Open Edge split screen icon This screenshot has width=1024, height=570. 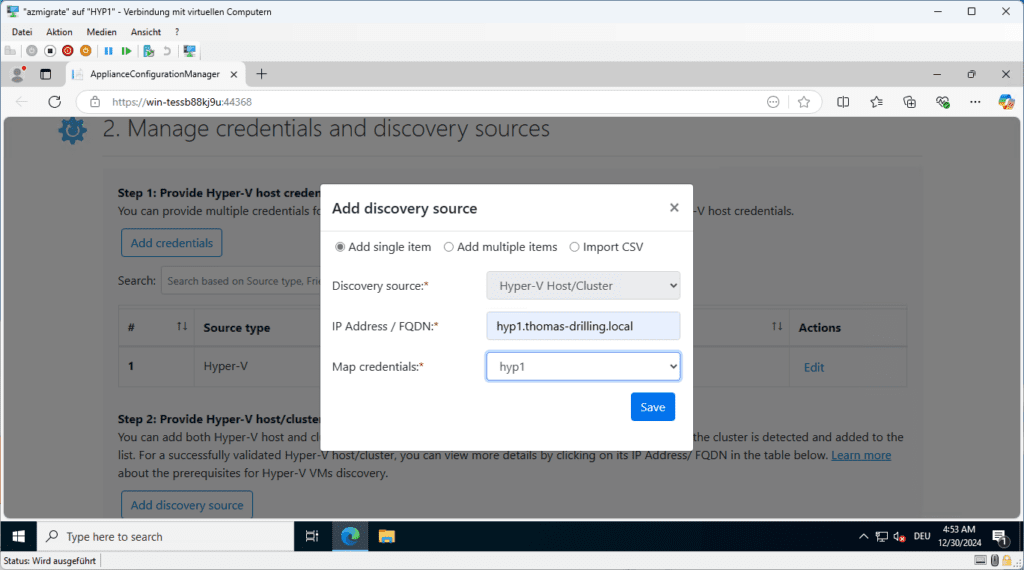pyautogui.click(x=843, y=102)
